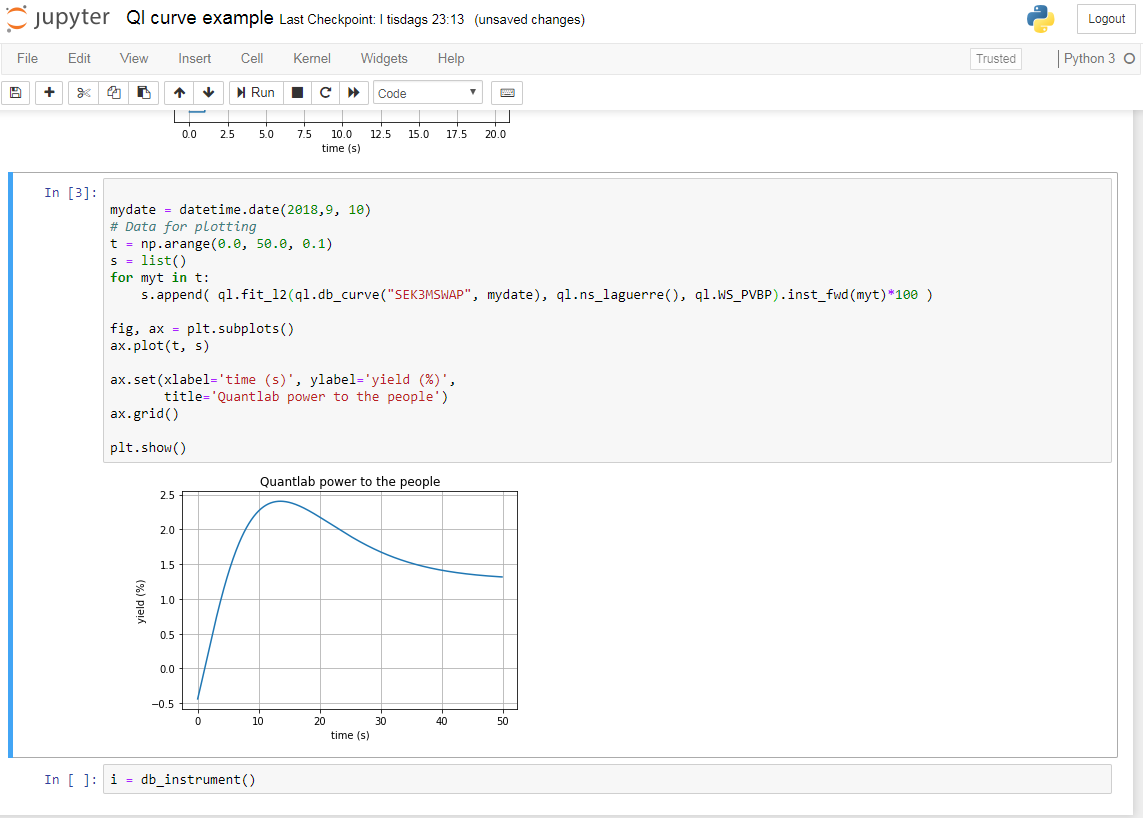Restart kernel and re-run whole notebook
The width and height of the screenshot is (1143, 818).
click(x=354, y=93)
